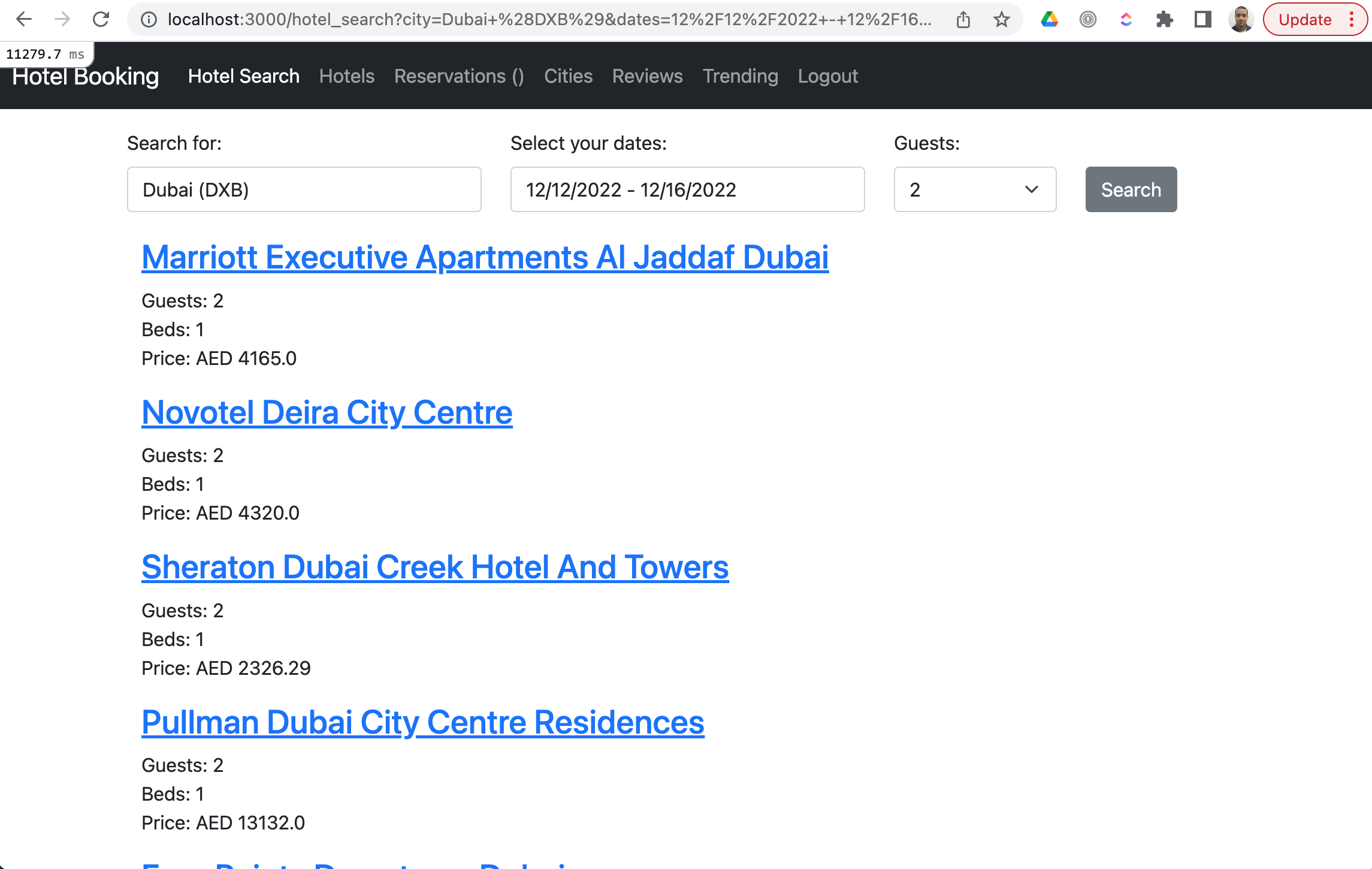The image size is (1372, 869).
Task: Click the sidebar panel toggle icon
Action: 1204,19
